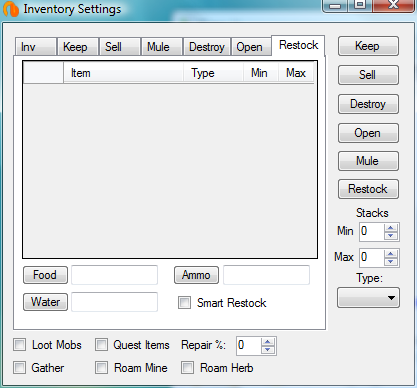The height and width of the screenshot is (388, 417).
Task: Click the Mule button on the right
Action: point(368,161)
